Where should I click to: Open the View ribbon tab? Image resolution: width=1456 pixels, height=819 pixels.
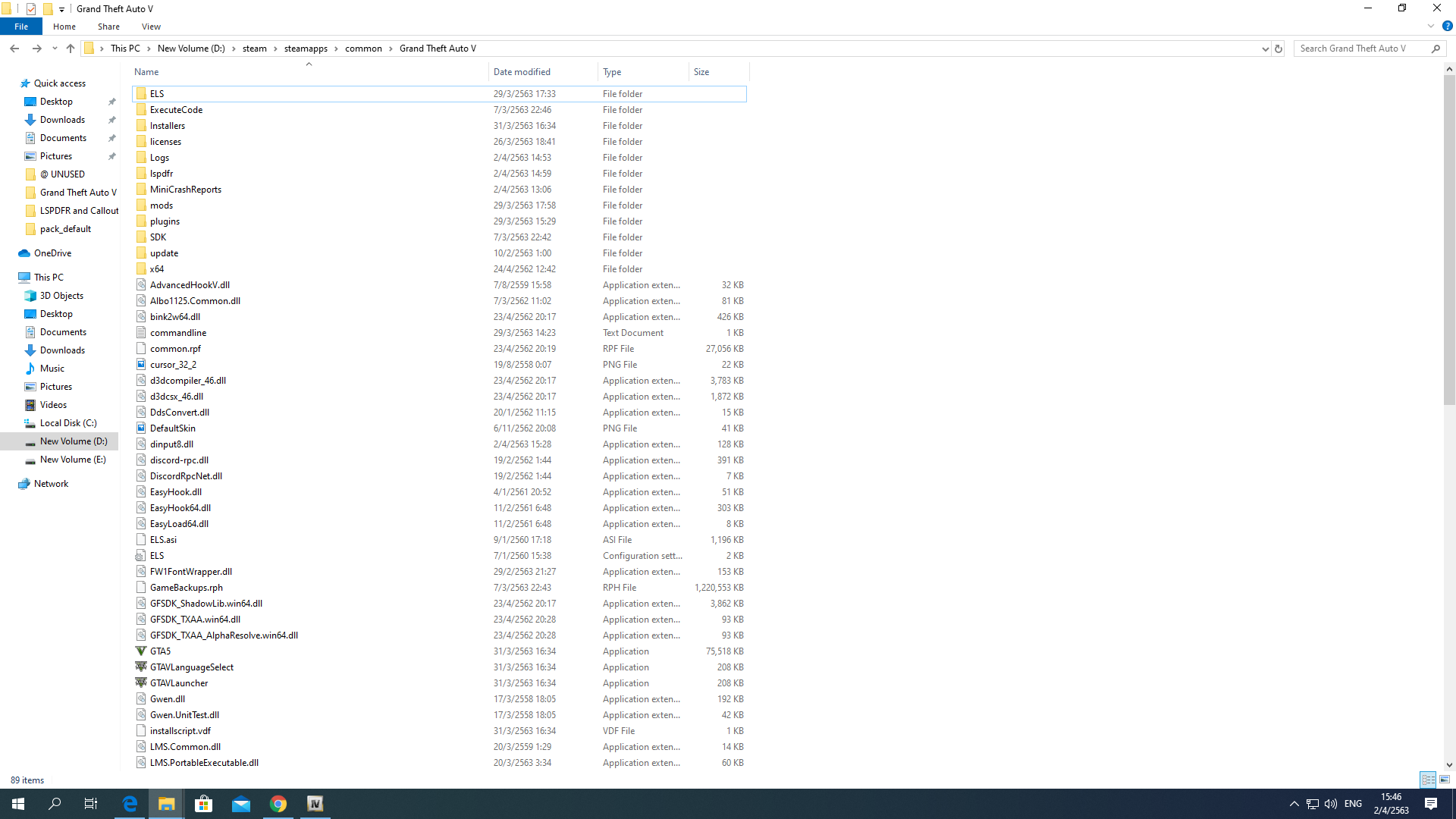point(151,27)
